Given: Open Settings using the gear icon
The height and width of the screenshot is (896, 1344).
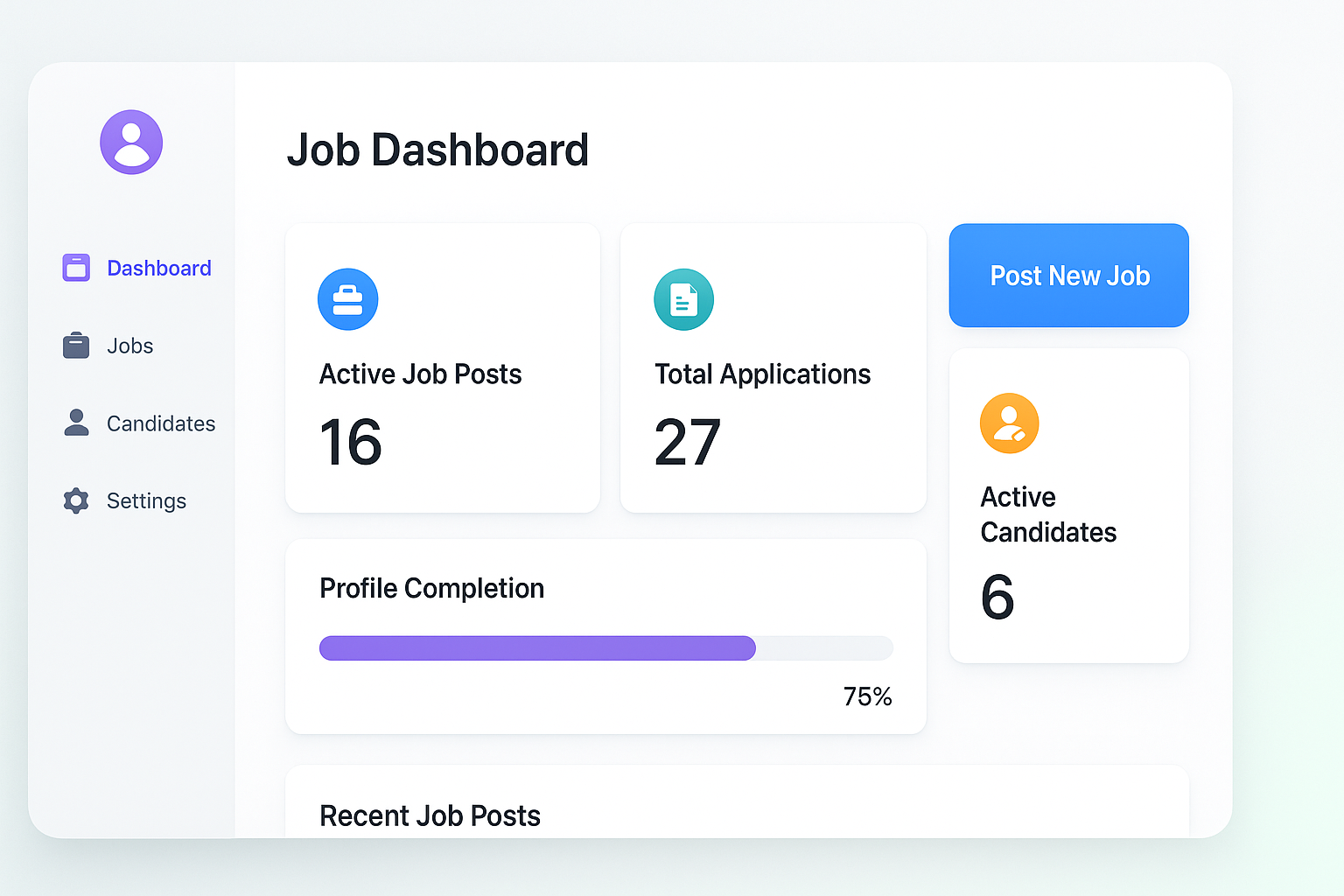Looking at the screenshot, I should point(76,500).
